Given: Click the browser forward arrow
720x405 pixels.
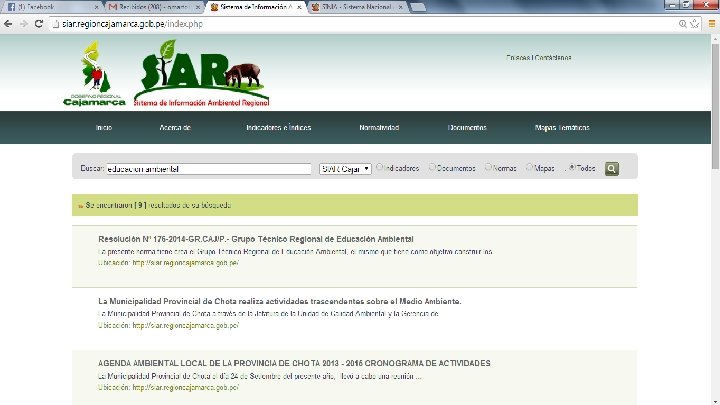Looking at the screenshot, I should tap(24, 24).
